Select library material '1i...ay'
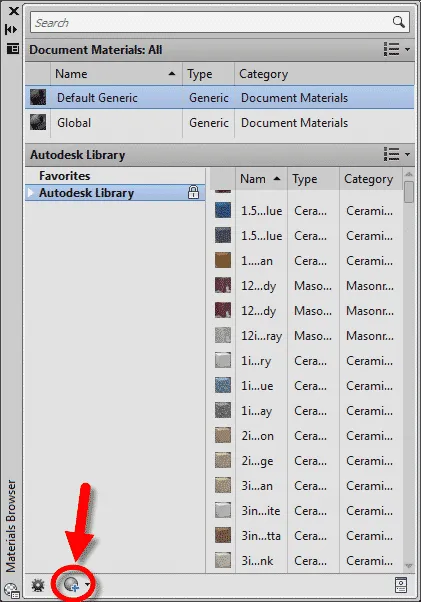The width and height of the screenshot is (421, 602). (306, 411)
